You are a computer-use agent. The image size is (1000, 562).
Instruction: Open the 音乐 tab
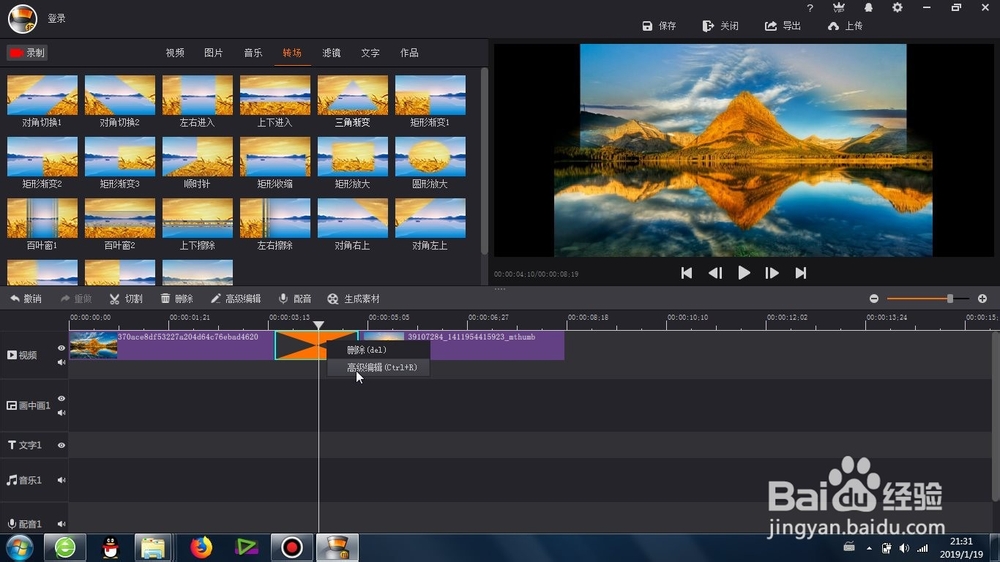pyautogui.click(x=253, y=53)
